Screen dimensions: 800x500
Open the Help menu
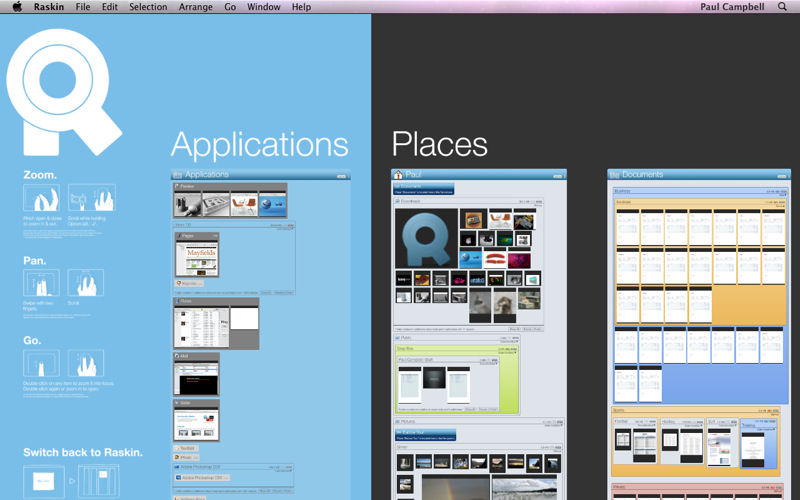click(302, 7)
